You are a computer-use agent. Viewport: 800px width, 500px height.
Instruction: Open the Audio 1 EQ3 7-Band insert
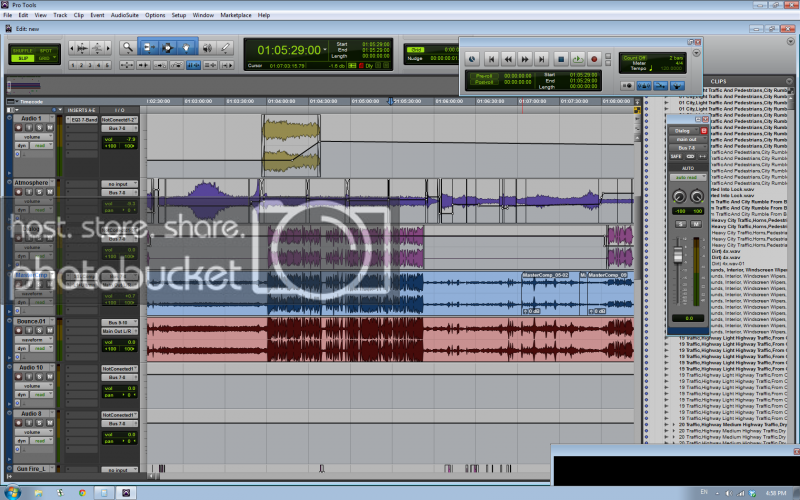point(82,120)
